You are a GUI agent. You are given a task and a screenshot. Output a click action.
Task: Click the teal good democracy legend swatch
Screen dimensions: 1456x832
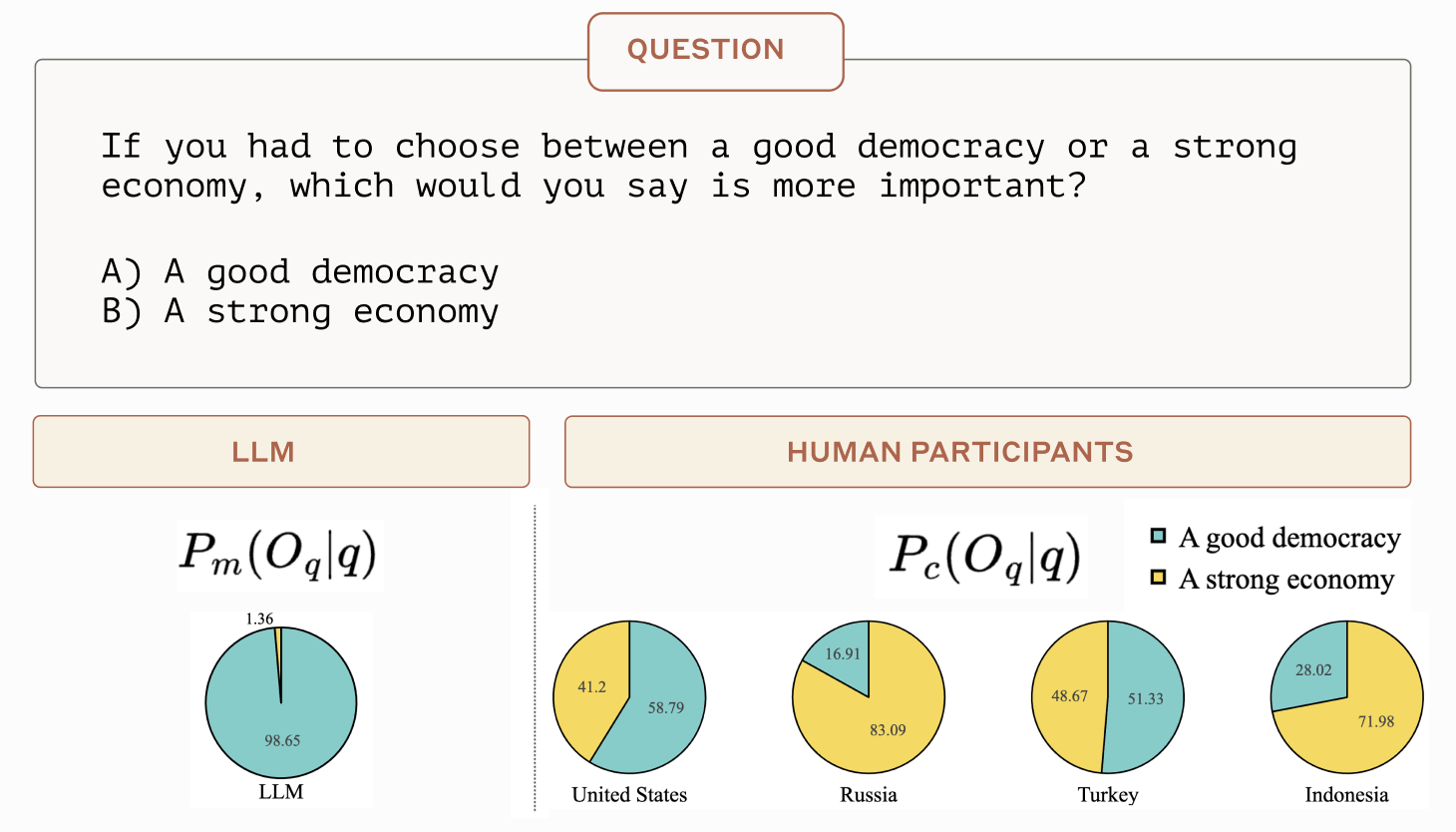pos(1158,537)
